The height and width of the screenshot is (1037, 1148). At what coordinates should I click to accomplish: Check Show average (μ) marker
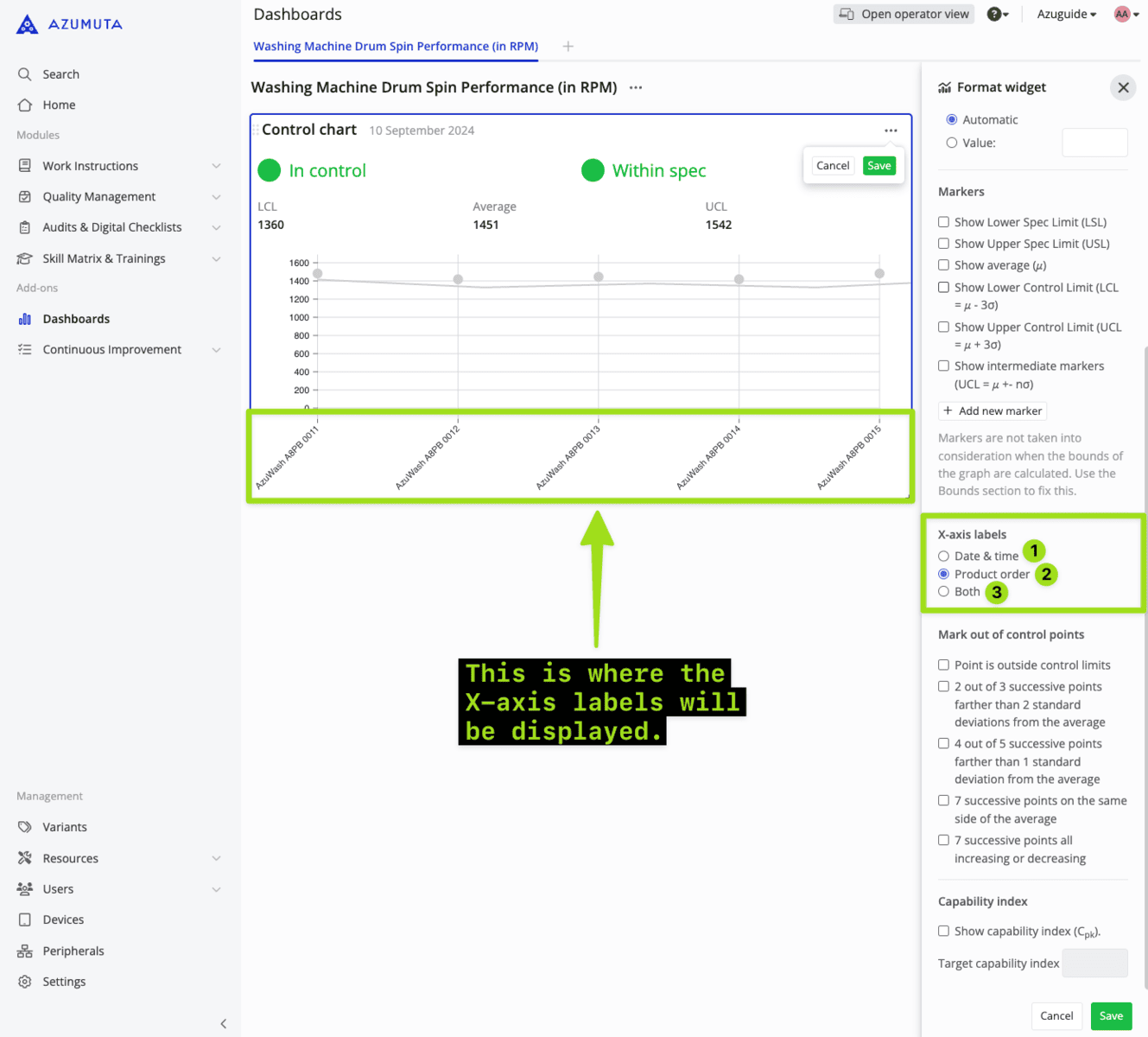click(943, 265)
